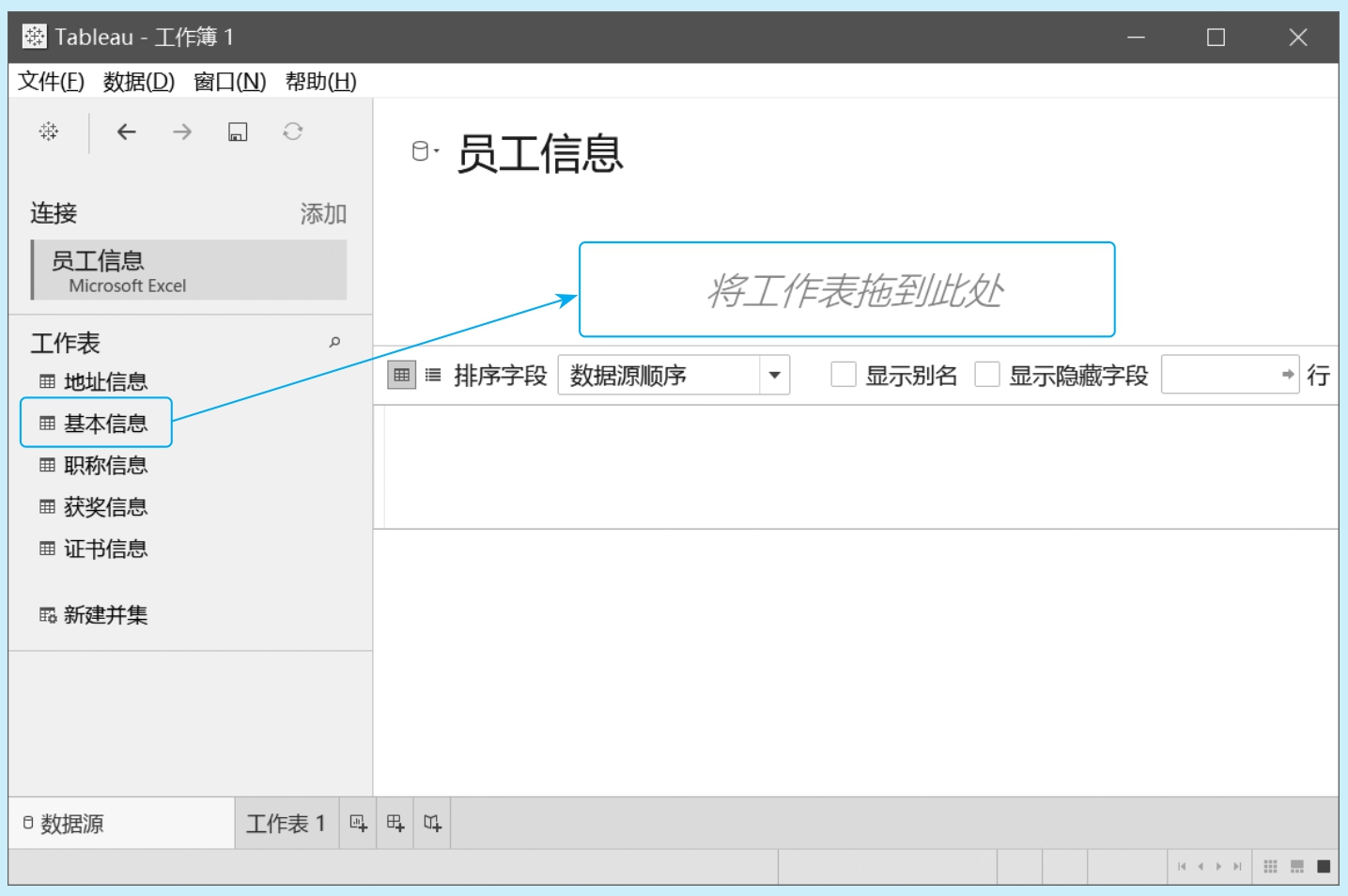The height and width of the screenshot is (896, 1348).
Task: Enable the 显示别名 checkbox
Action: [844, 376]
